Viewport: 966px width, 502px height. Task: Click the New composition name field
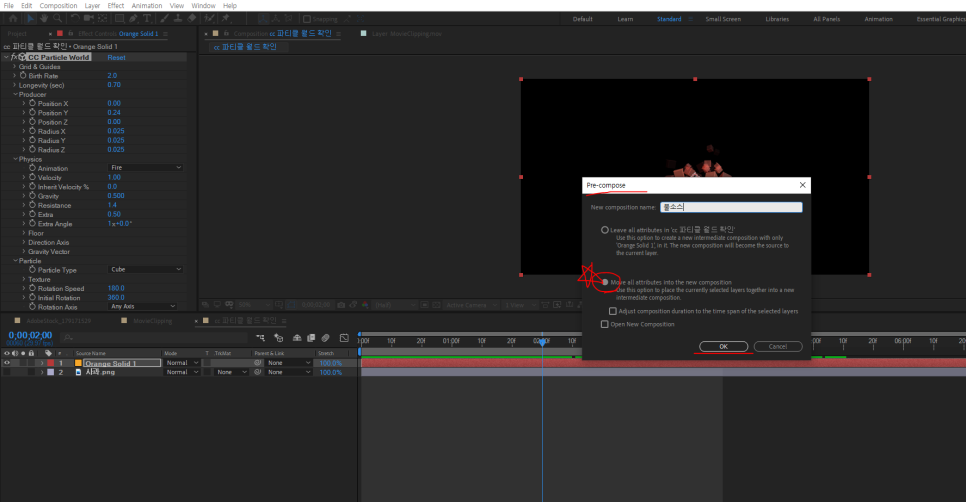click(x=731, y=207)
